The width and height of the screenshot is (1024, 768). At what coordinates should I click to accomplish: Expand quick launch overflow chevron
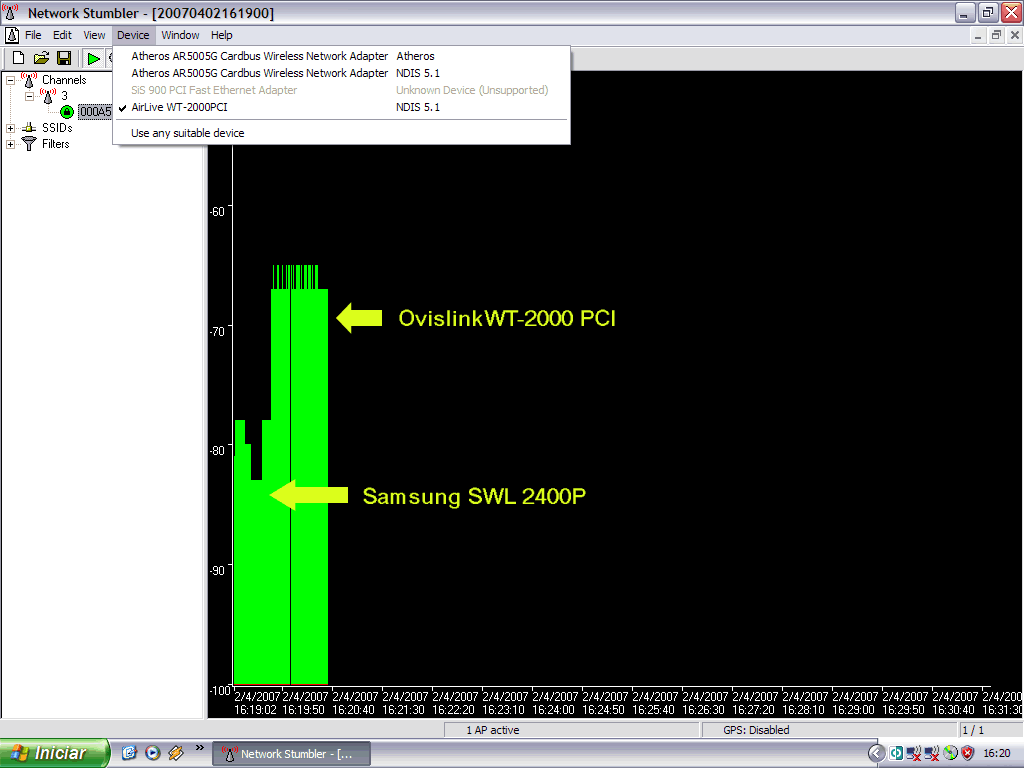pyautogui.click(x=200, y=748)
